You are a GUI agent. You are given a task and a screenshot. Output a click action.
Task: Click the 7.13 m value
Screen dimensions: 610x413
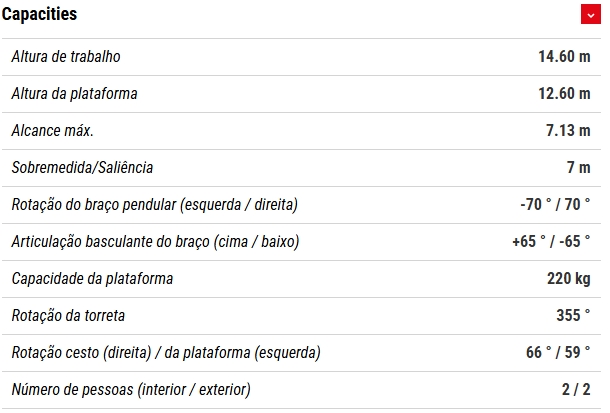pyautogui.click(x=568, y=131)
